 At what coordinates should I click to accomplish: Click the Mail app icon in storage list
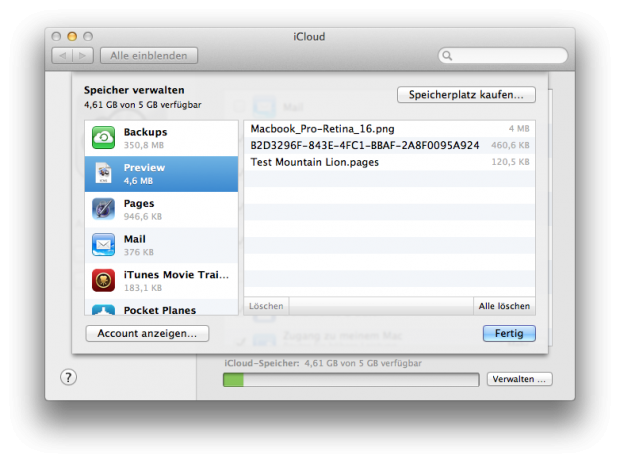tap(104, 244)
